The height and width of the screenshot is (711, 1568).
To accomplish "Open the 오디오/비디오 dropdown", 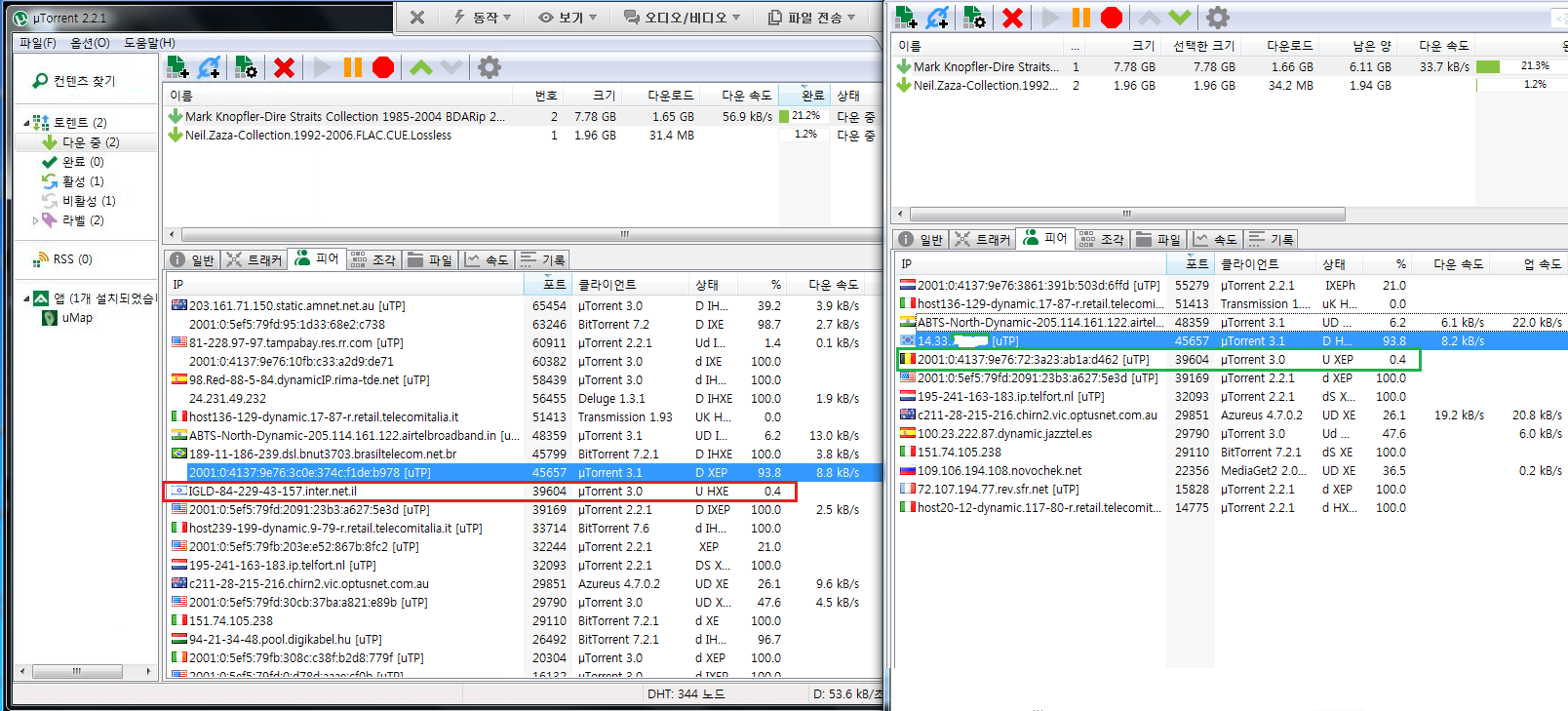I will pyautogui.click(x=683, y=18).
